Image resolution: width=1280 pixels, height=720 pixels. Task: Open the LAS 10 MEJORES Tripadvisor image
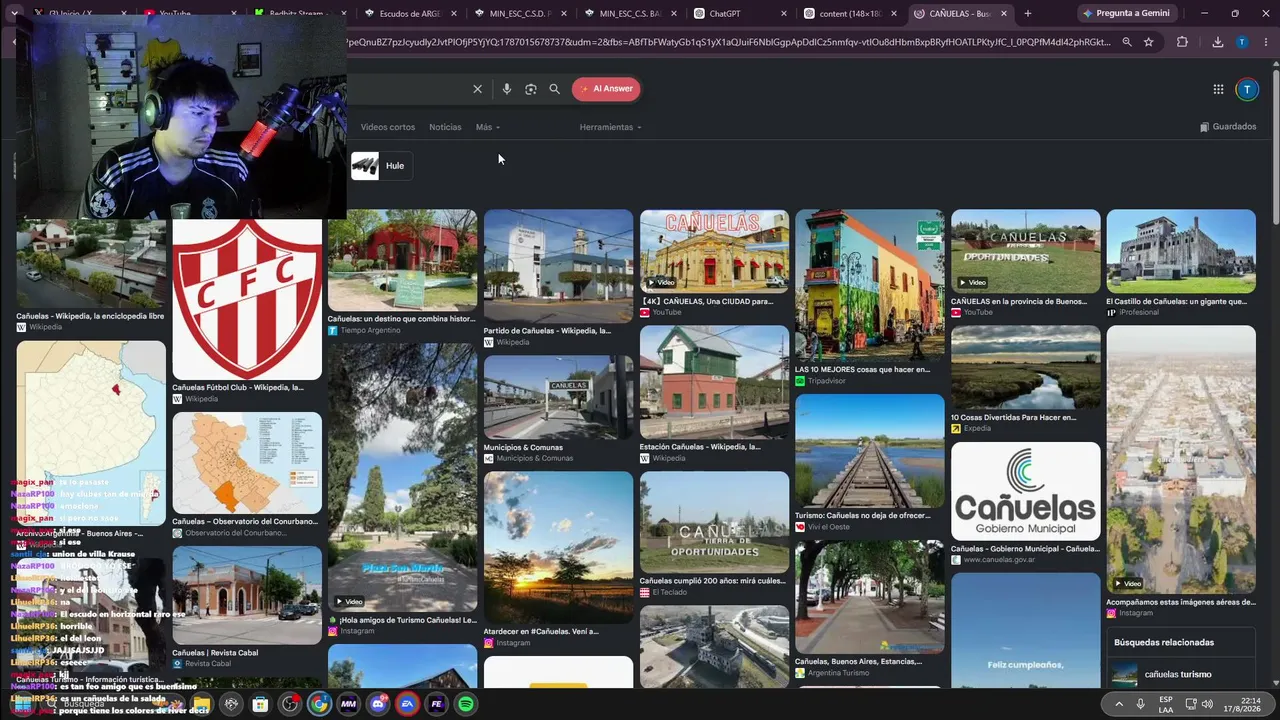pyautogui.click(x=869, y=285)
